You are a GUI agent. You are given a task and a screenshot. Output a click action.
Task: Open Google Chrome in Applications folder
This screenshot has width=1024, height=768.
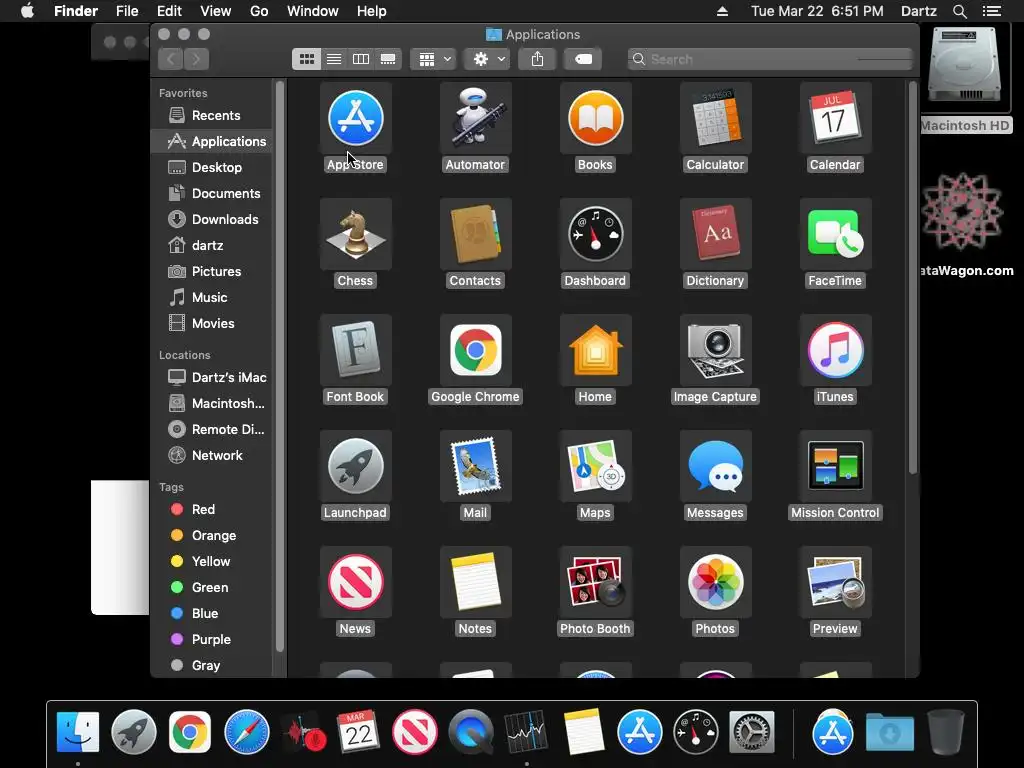[x=475, y=350]
